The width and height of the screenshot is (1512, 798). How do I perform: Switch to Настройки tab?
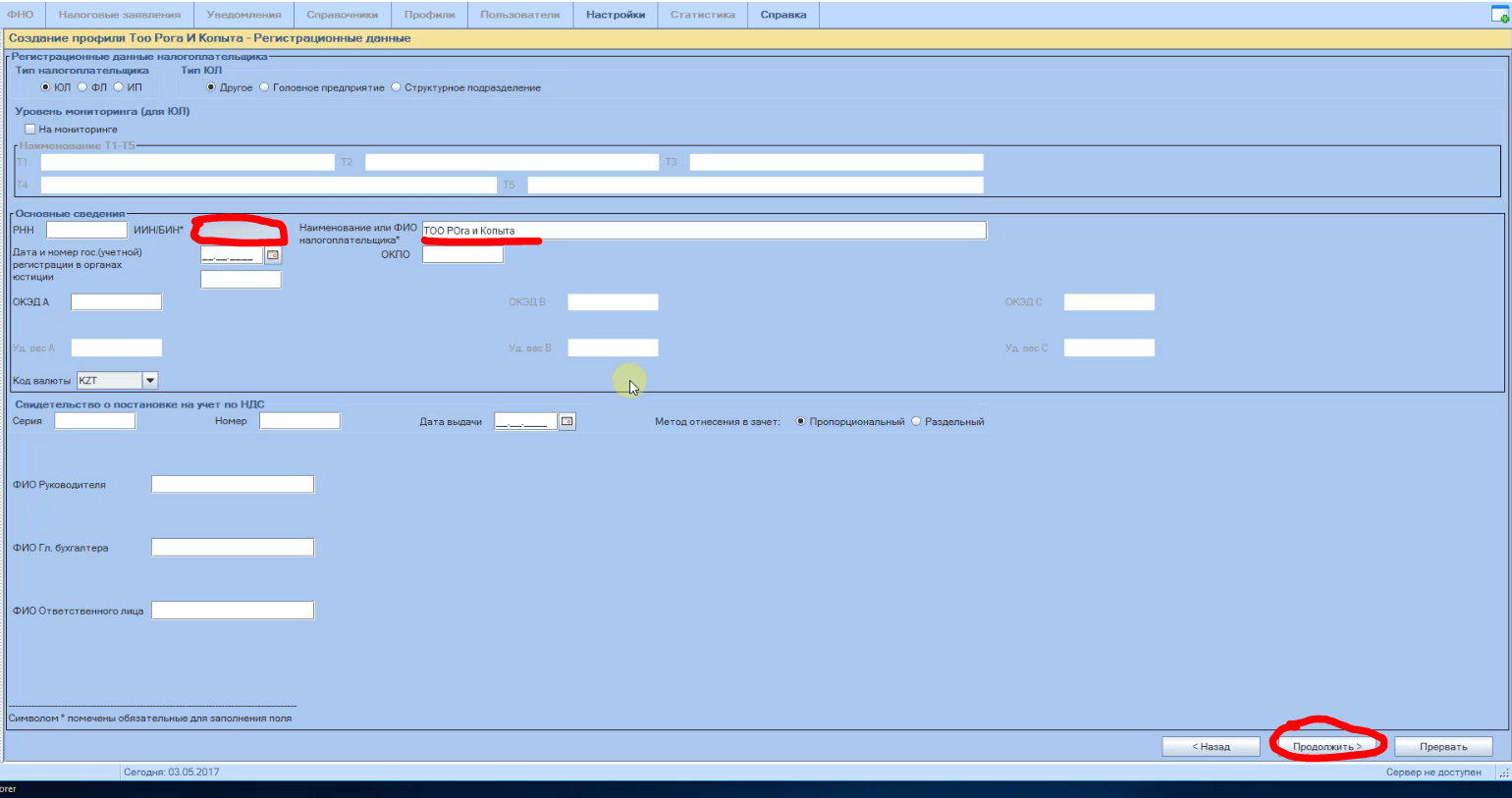[x=616, y=15]
